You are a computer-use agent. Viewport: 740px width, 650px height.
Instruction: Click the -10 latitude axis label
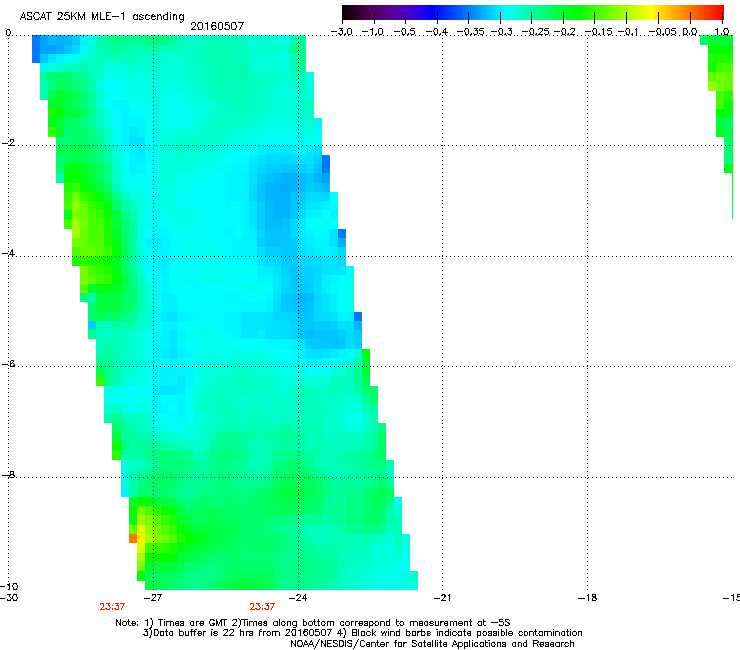pyautogui.click(x=9, y=587)
